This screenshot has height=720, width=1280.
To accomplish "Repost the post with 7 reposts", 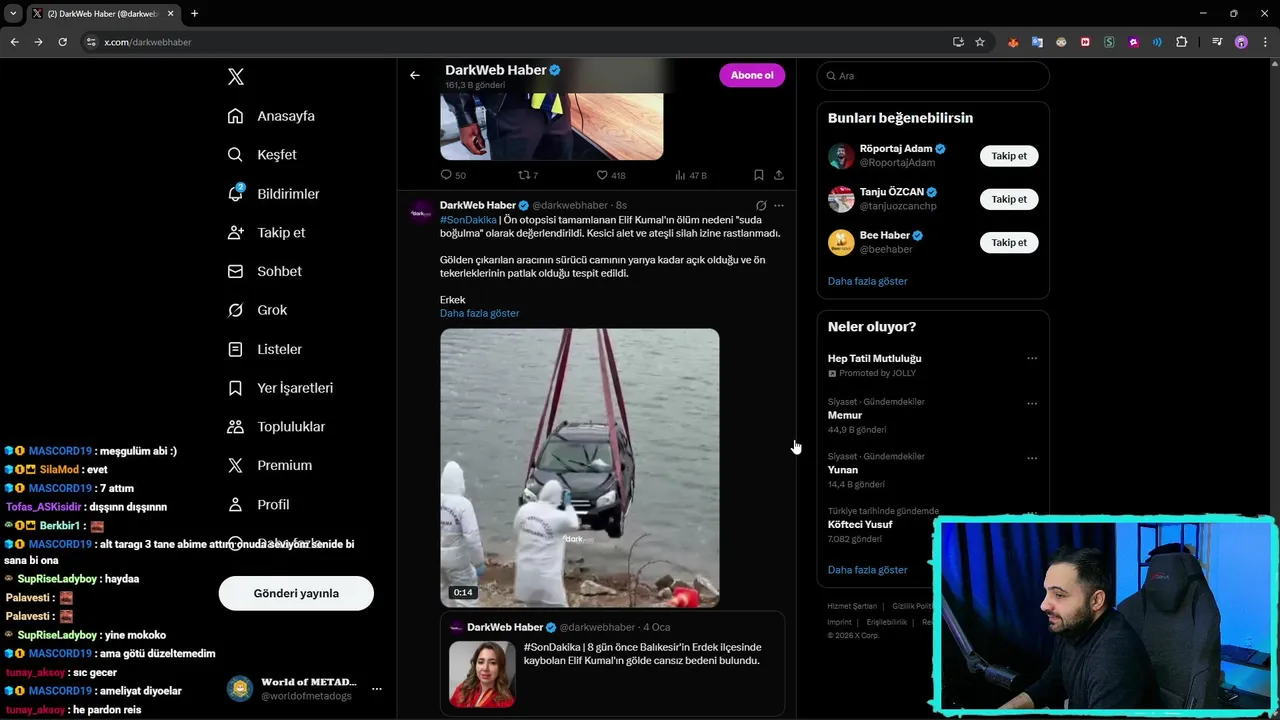I will click(x=528, y=175).
